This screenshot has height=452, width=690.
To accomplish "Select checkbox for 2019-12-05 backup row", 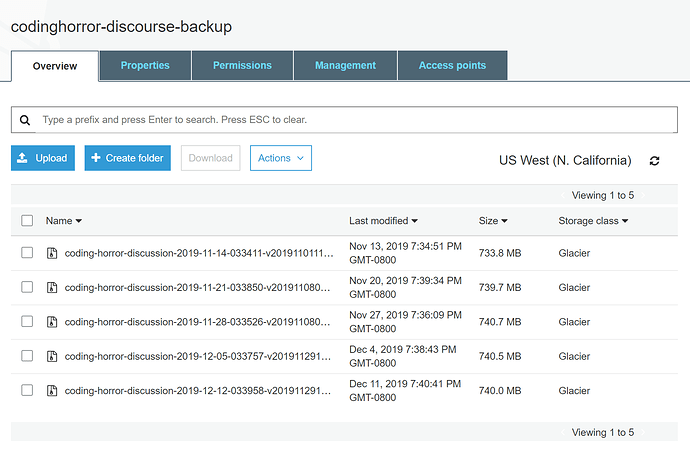I will (x=27, y=356).
